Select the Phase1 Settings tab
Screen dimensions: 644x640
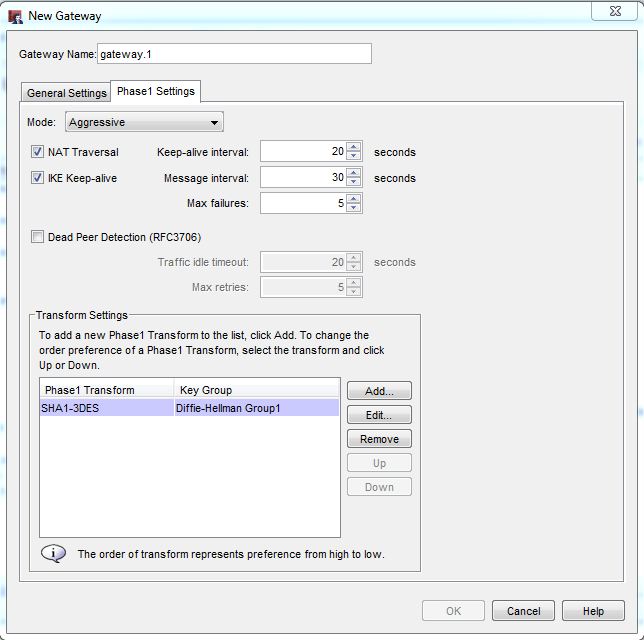156,92
